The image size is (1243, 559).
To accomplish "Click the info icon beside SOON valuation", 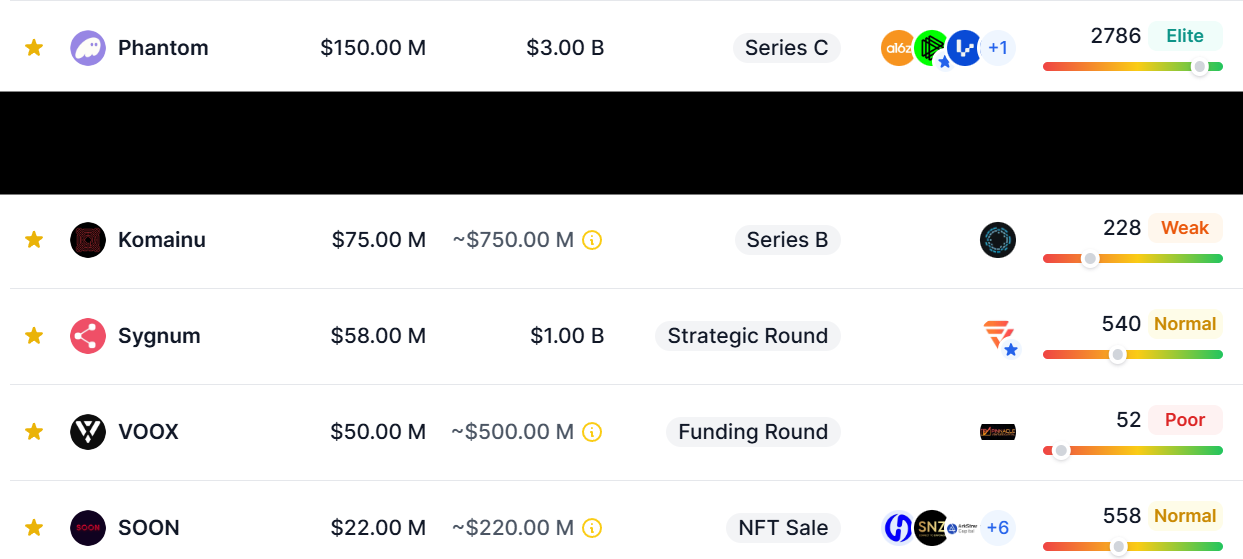I will tap(592, 528).
